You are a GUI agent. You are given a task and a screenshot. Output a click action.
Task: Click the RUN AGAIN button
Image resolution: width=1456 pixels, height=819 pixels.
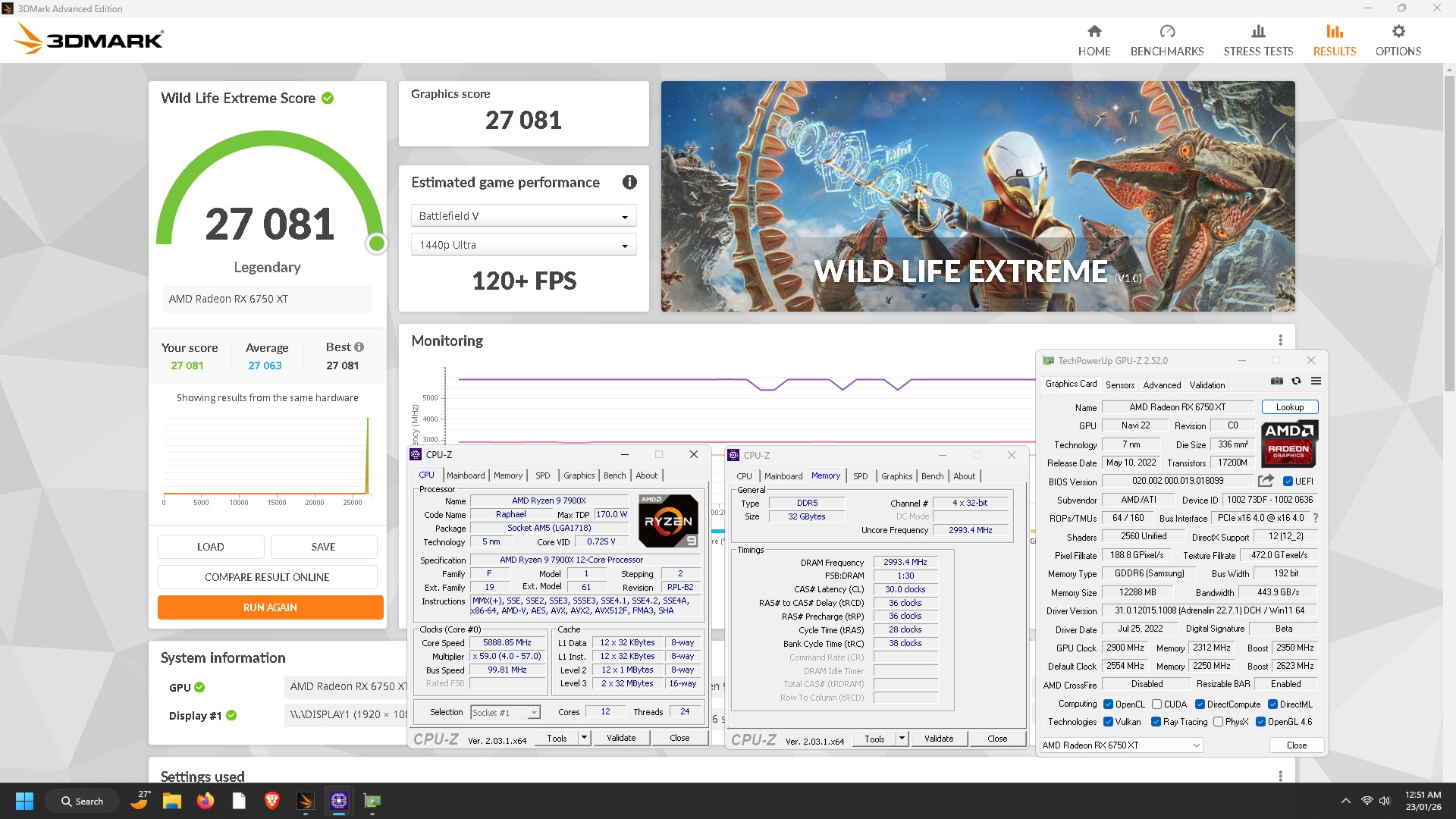coord(270,607)
